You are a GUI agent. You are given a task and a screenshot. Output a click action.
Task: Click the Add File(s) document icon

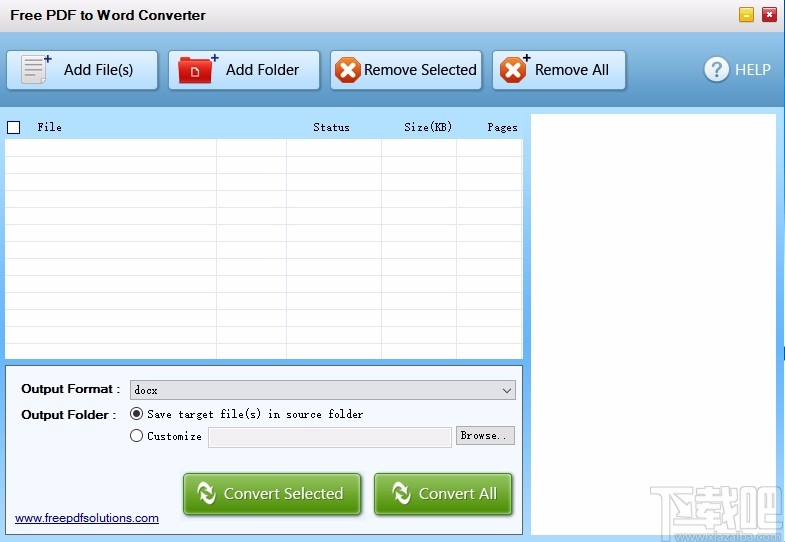point(36,70)
